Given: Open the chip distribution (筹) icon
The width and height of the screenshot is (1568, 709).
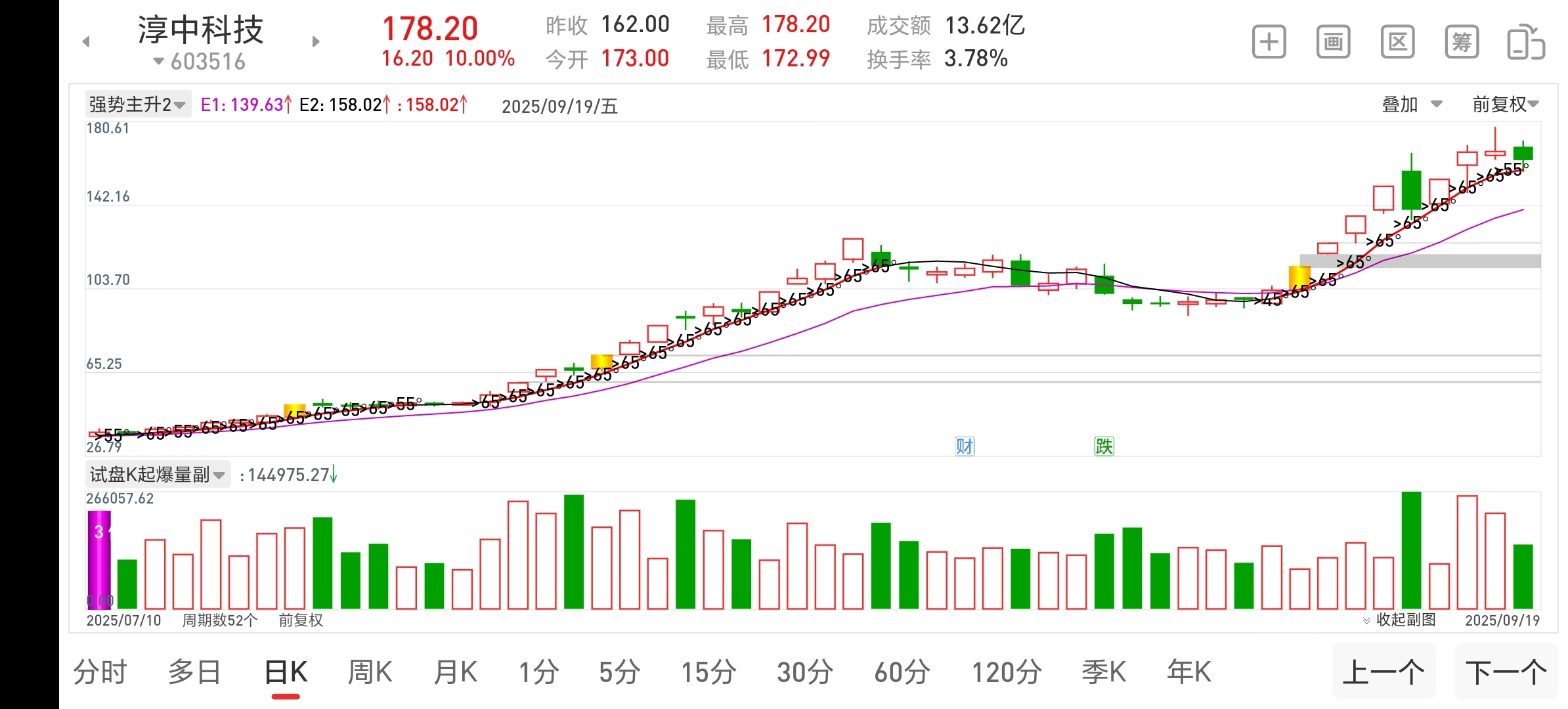Looking at the screenshot, I should pyautogui.click(x=1462, y=43).
